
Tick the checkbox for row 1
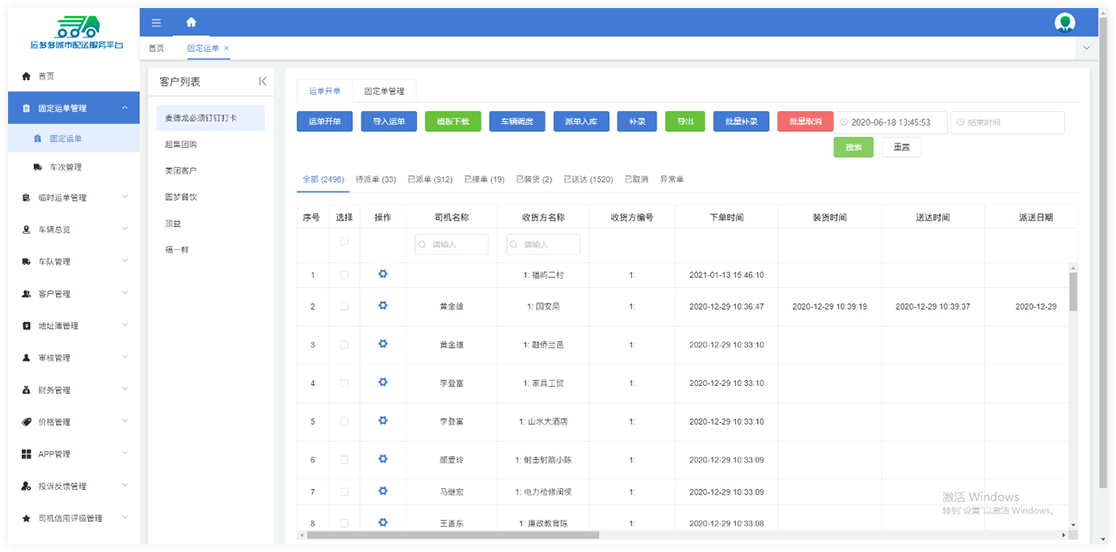[344, 275]
